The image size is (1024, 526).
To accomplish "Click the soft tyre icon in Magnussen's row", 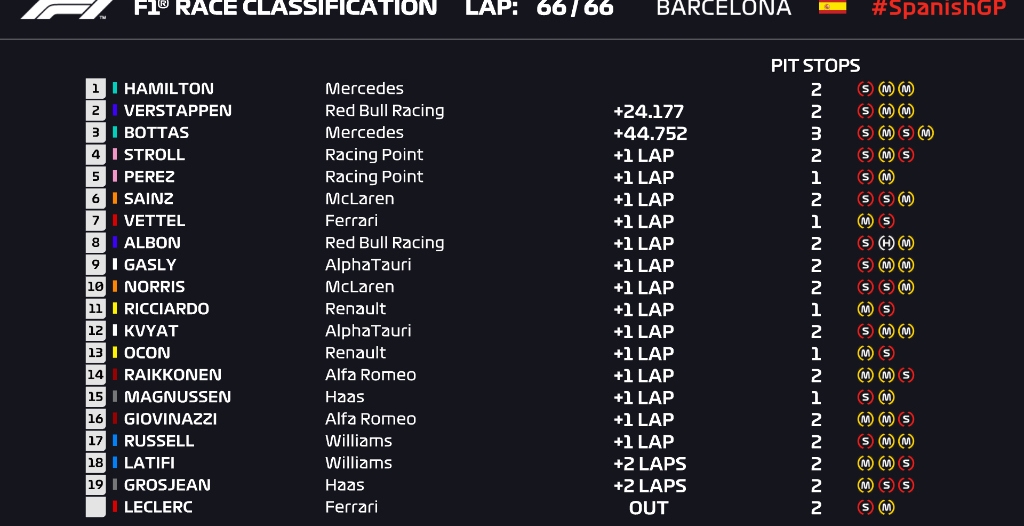I will [x=865, y=397].
